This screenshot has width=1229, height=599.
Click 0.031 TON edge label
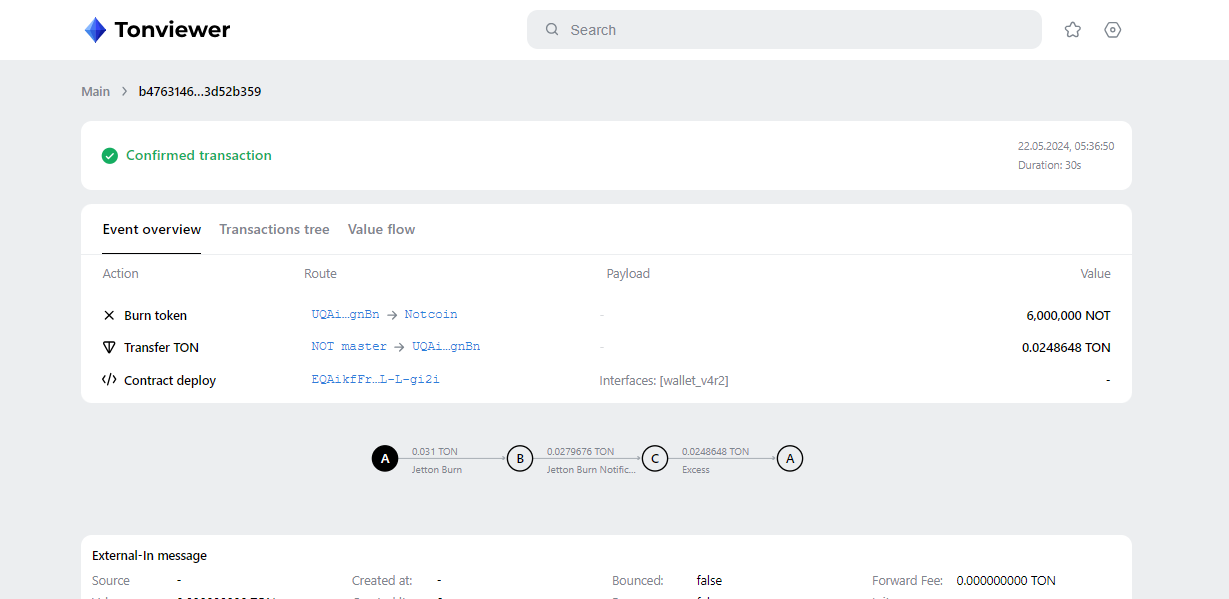435,452
